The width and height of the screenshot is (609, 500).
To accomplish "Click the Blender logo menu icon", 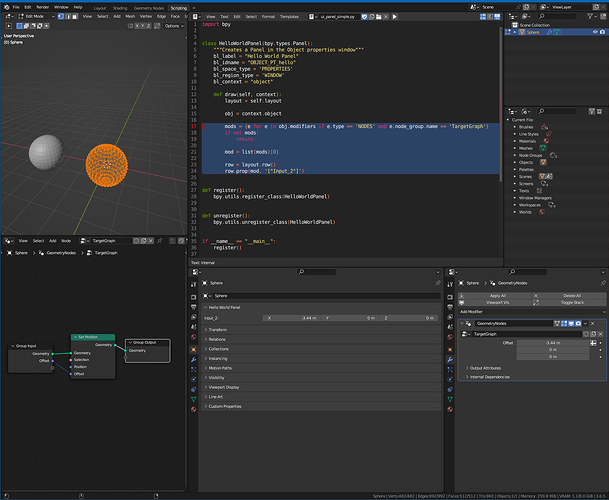I will (x=7, y=7).
